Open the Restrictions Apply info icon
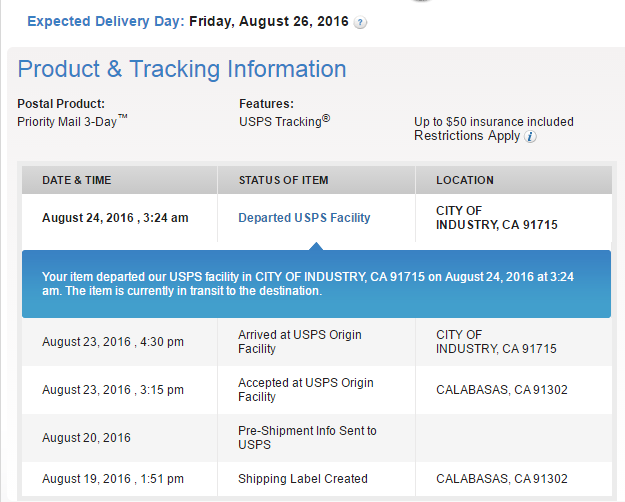 tap(530, 137)
